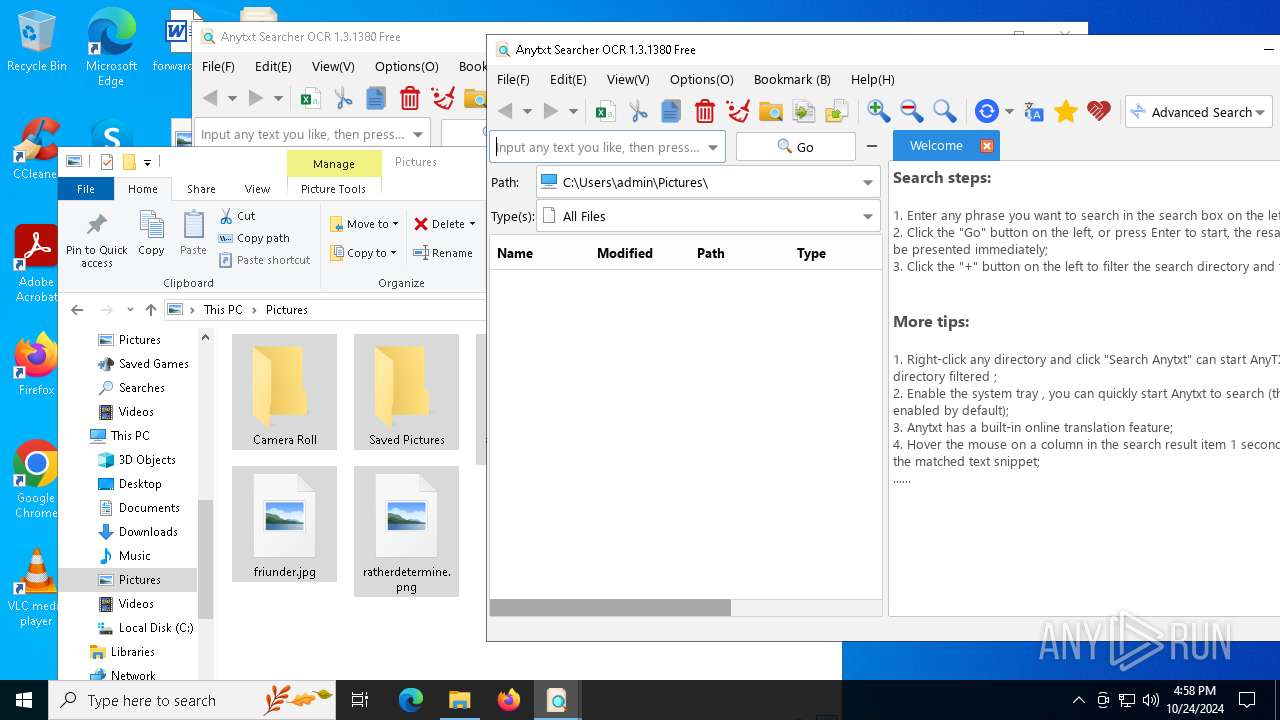Click the zoom out magnifier icon
The height and width of the screenshot is (720, 1280).
(x=911, y=111)
